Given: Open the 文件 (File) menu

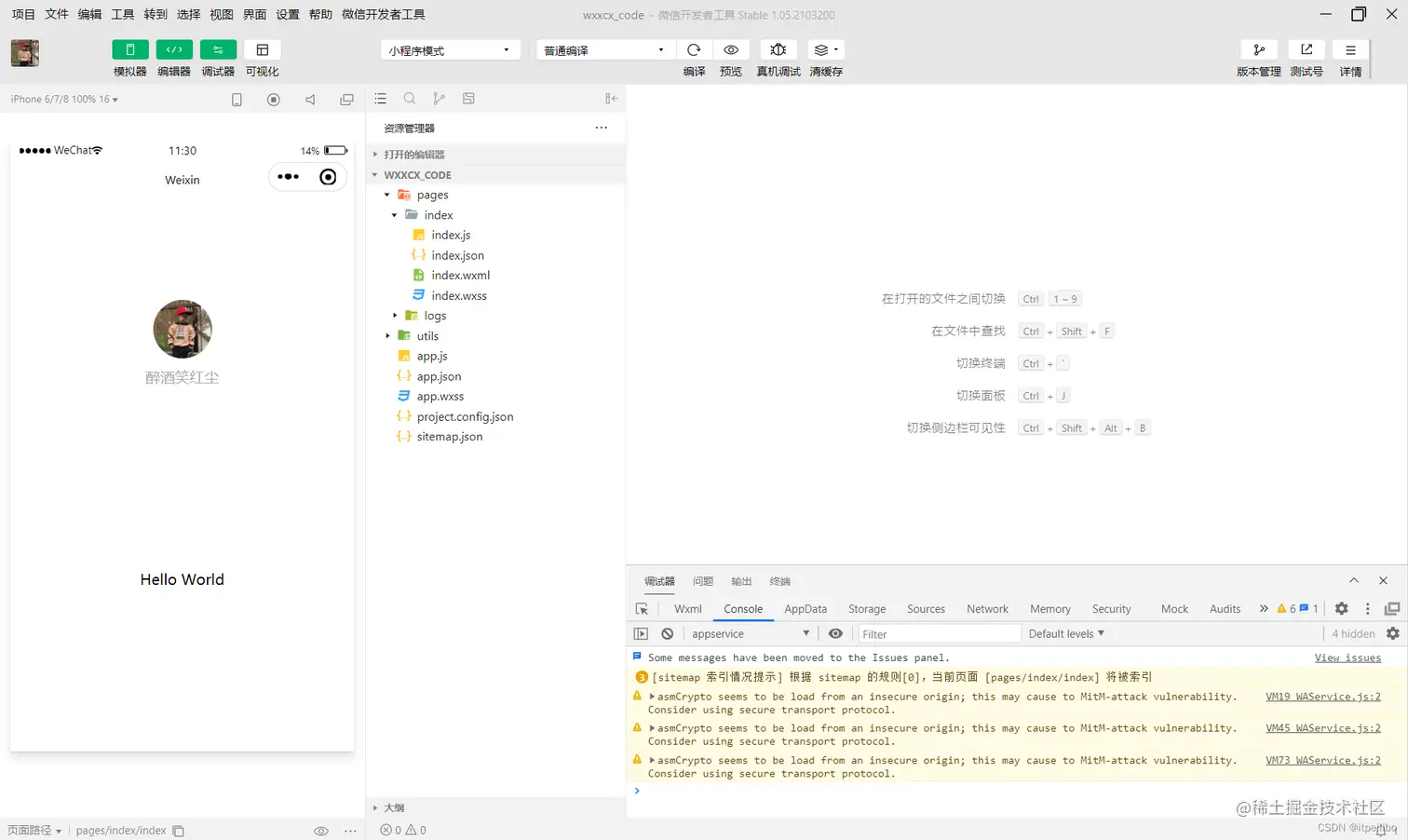Looking at the screenshot, I should click(57, 14).
